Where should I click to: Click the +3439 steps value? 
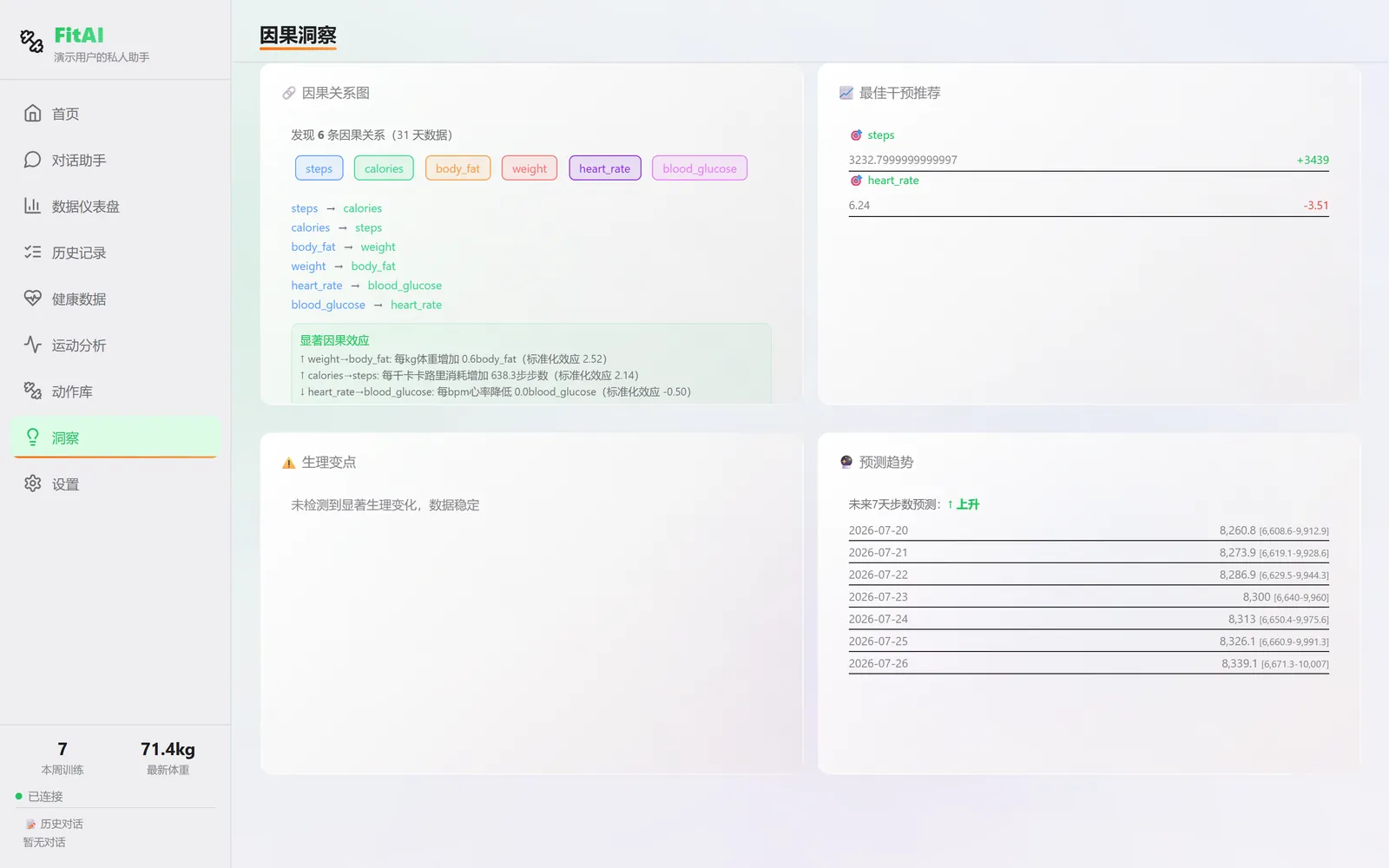1313,160
